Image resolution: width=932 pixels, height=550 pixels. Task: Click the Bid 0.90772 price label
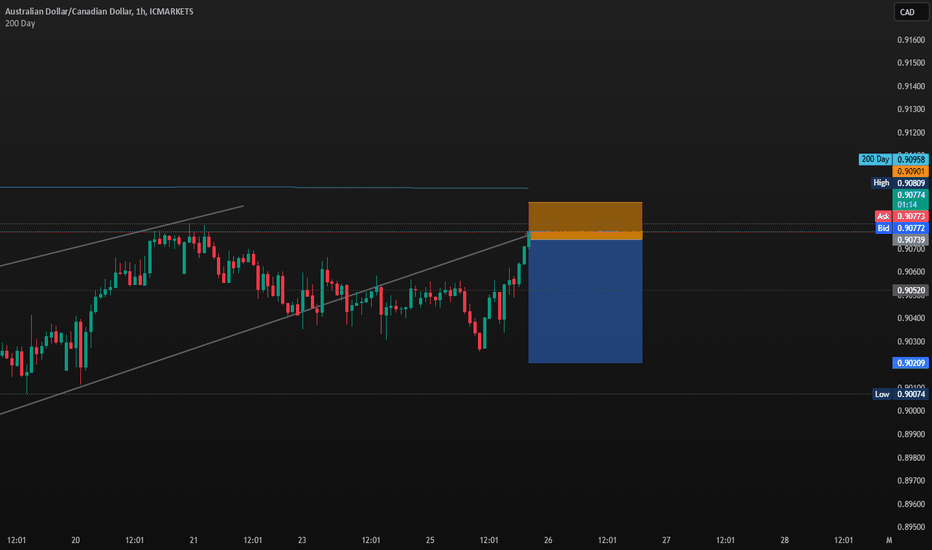[x=902, y=228]
